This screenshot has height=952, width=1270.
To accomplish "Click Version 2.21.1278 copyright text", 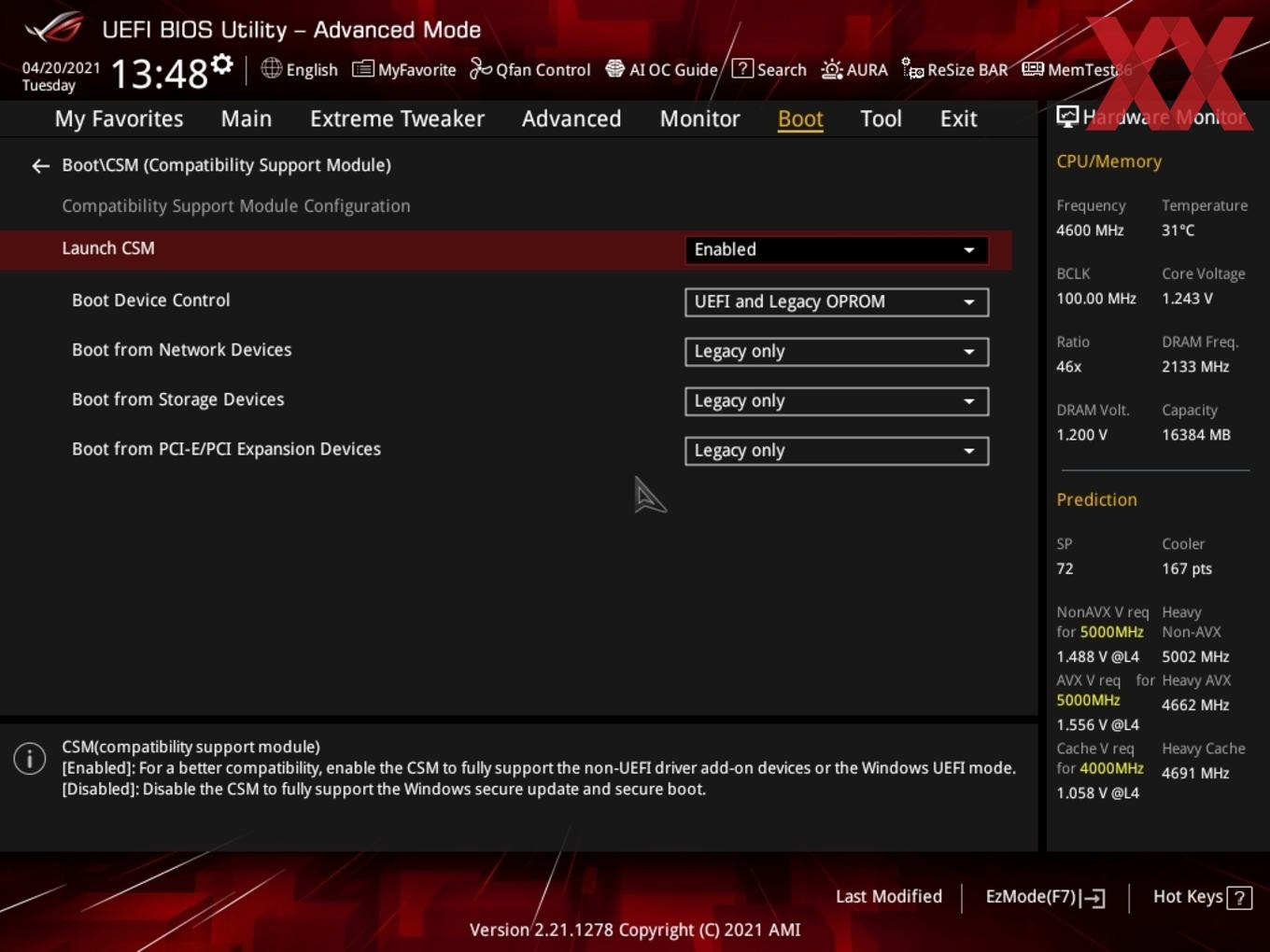I will pos(635,930).
